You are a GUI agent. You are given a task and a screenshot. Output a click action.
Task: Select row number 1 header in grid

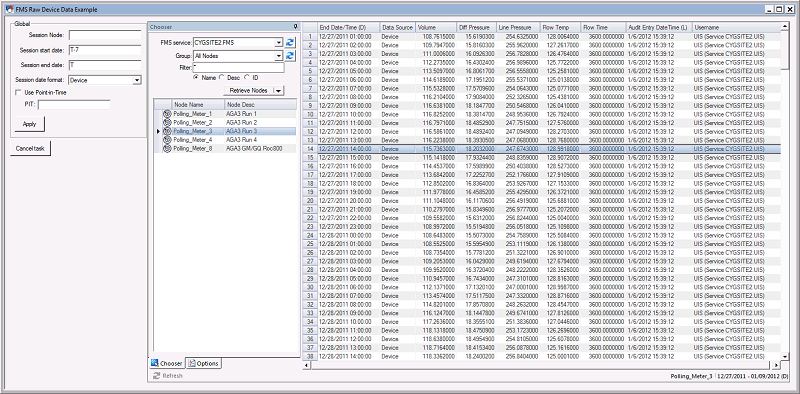[x=310, y=36]
